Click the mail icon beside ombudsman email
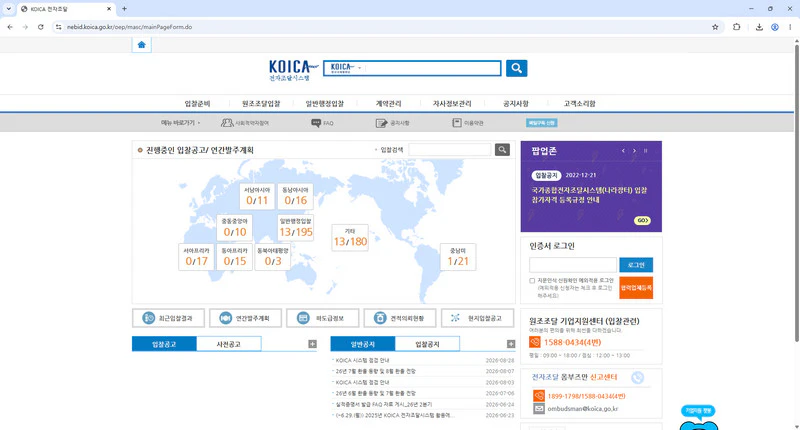 539,409
